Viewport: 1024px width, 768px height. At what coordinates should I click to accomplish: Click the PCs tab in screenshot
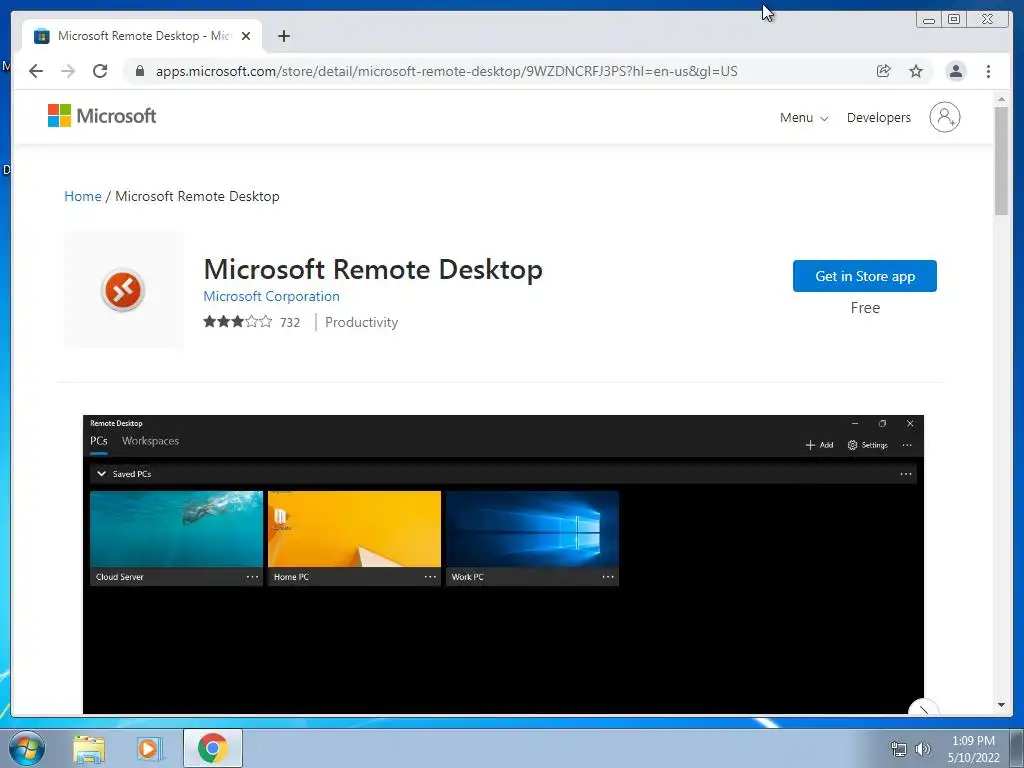coord(99,441)
